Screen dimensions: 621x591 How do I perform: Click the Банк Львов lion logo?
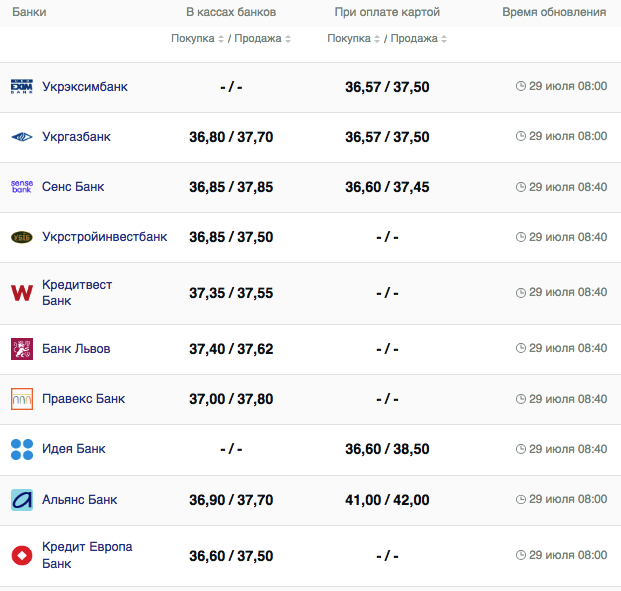pyautogui.click(x=22, y=349)
